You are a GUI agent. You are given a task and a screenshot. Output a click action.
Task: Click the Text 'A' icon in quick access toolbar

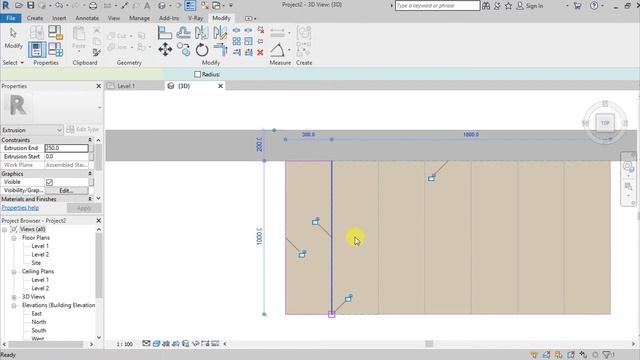tap(147, 5)
